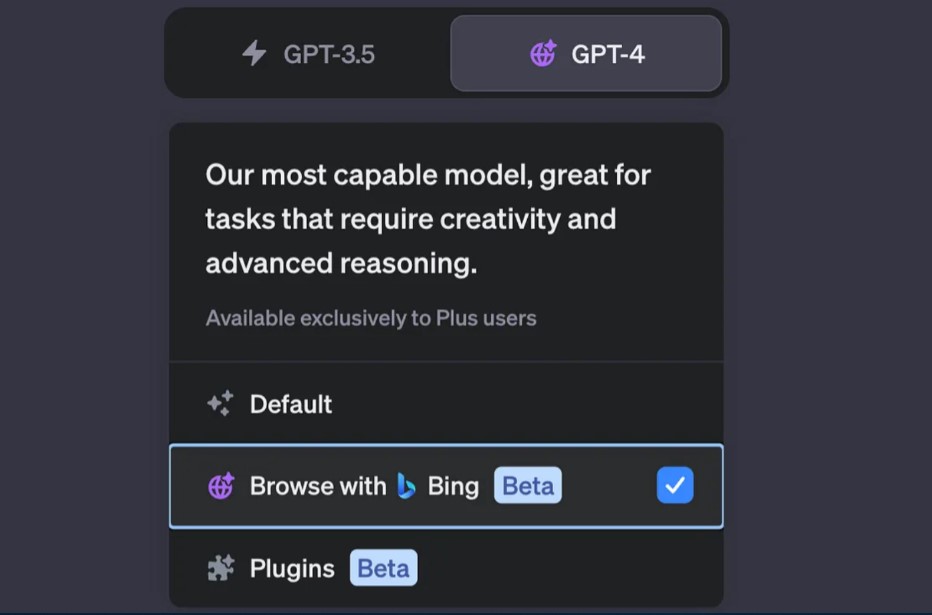The width and height of the screenshot is (932, 615).
Task: Select the GPT-4 tab label
Action: click(608, 54)
